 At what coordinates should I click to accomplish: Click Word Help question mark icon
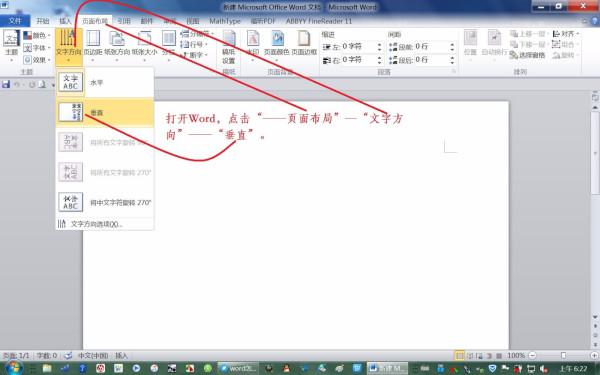594,21
